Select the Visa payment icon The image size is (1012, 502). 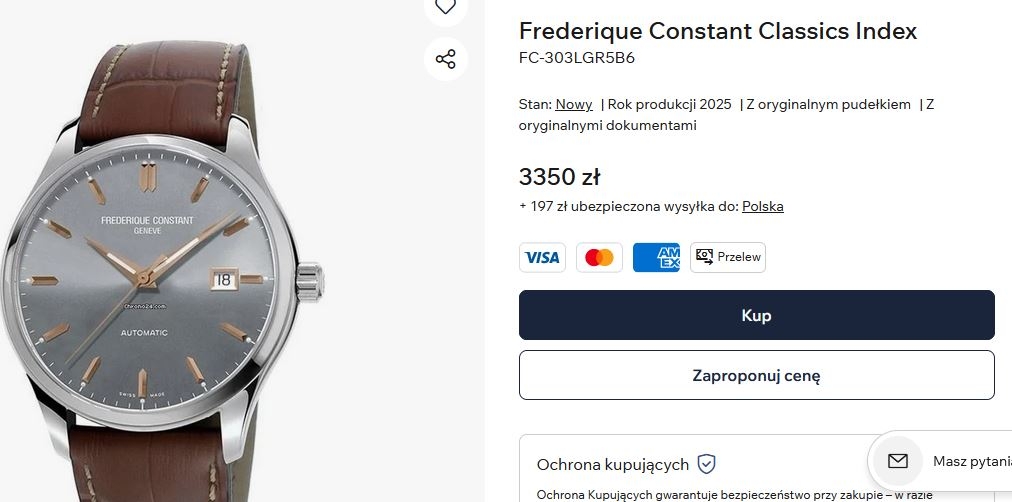coord(542,257)
